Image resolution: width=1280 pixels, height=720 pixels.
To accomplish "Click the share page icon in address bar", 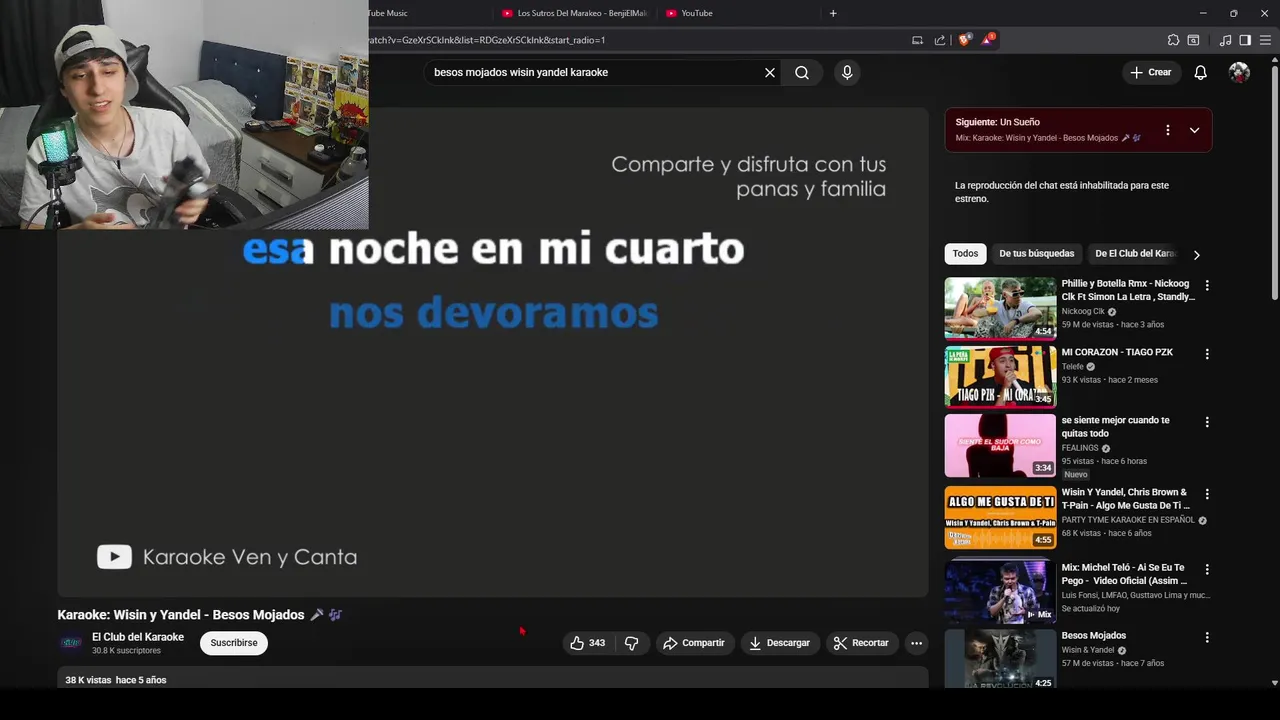I will click(x=940, y=40).
